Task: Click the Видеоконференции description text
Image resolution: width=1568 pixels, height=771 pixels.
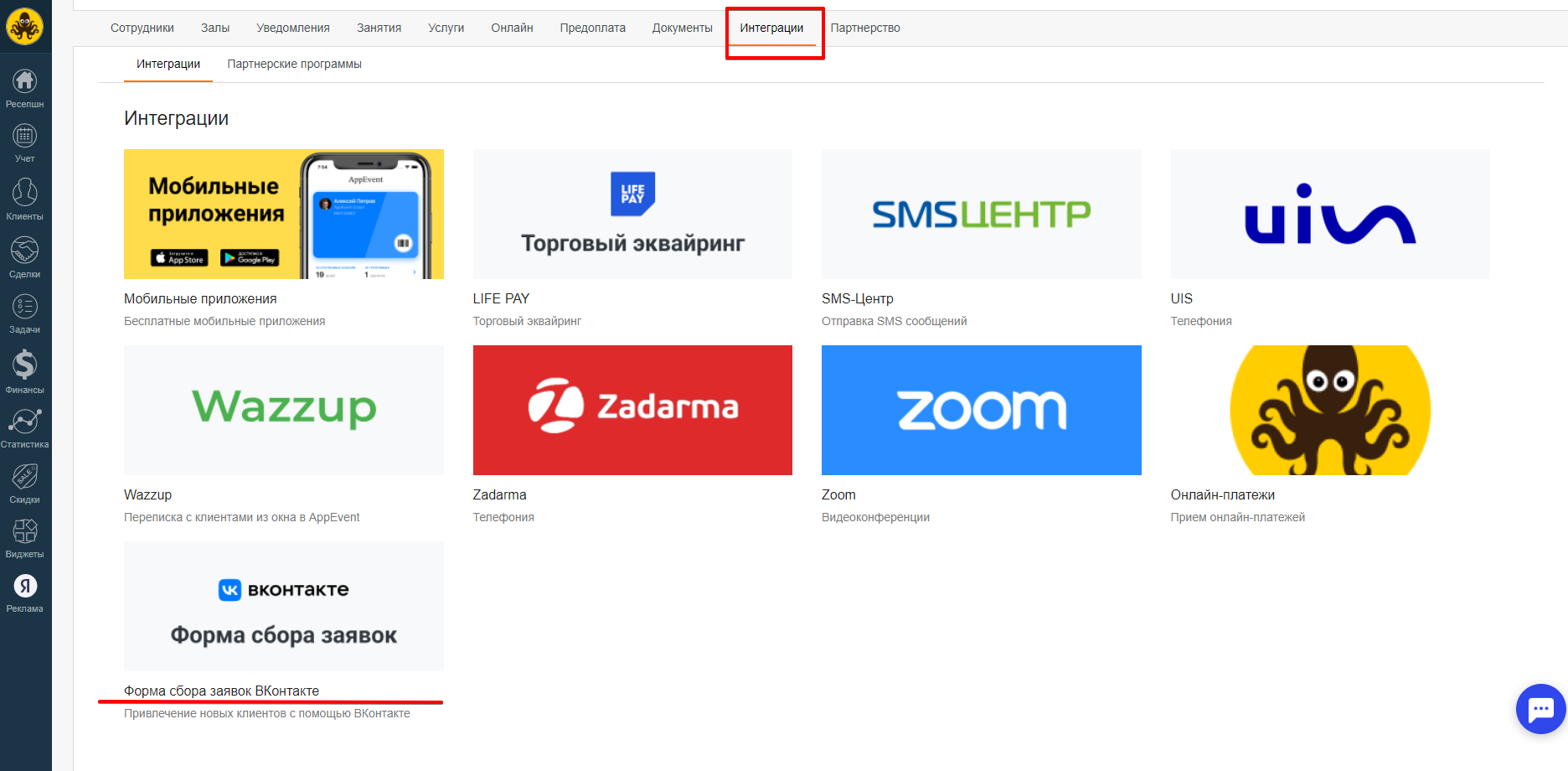Action: click(x=875, y=517)
